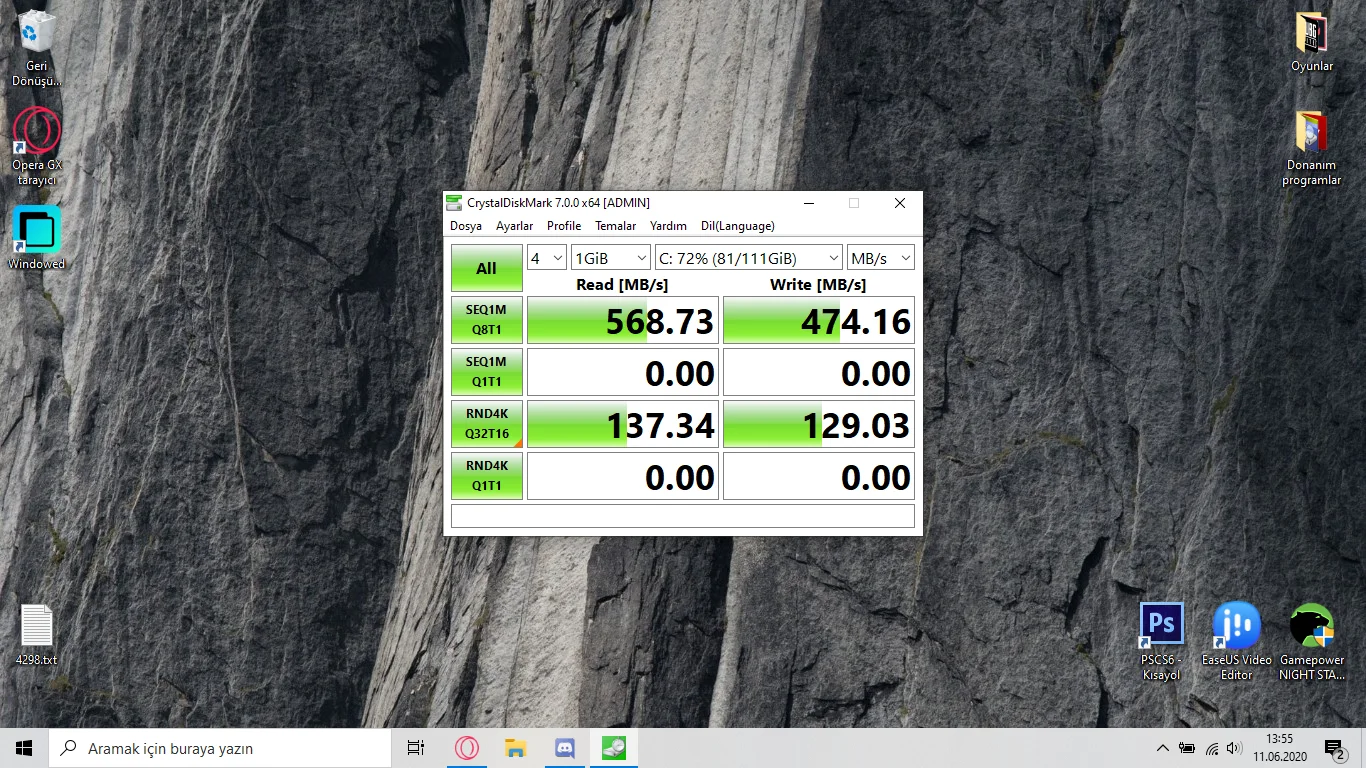
Task: Click CrystalDiskMark icon in the taskbar
Action: tap(614, 748)
